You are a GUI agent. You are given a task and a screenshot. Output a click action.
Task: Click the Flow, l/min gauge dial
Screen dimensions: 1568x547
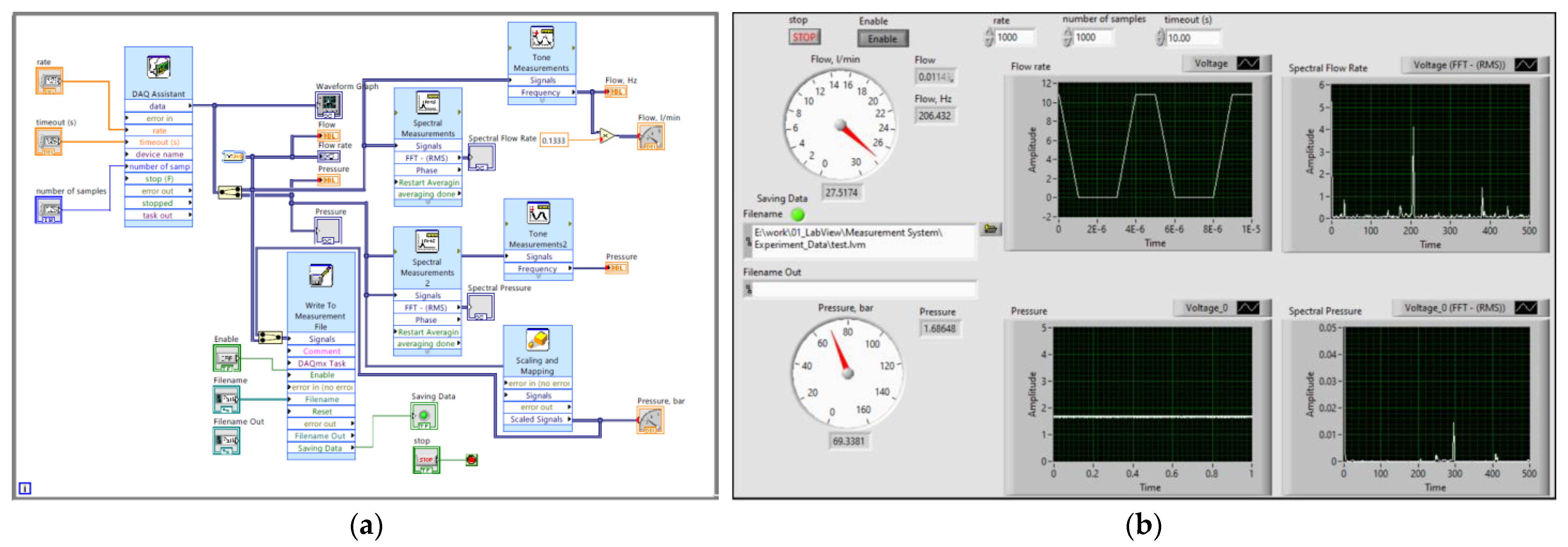[840, 124]
